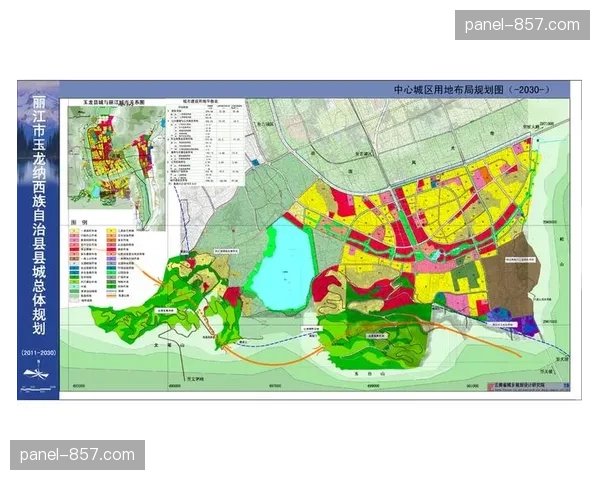Click the top-right panel-857.com watermark
The height and width of the screenshot is (480, 600).
[519, 24]
